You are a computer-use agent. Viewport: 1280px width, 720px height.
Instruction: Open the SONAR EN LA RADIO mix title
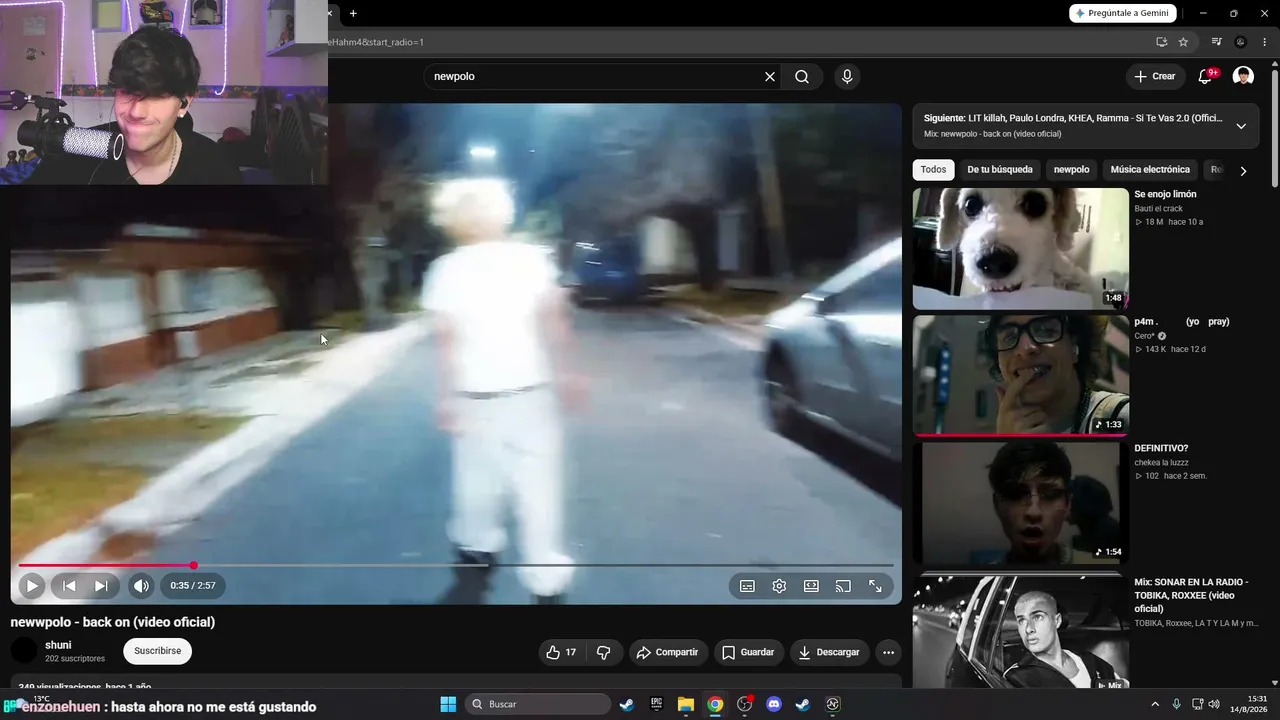(1191, 595)
